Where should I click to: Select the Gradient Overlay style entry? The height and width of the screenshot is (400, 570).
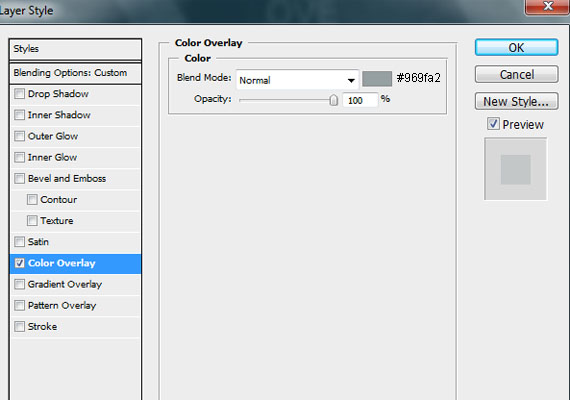coord(76,284)
